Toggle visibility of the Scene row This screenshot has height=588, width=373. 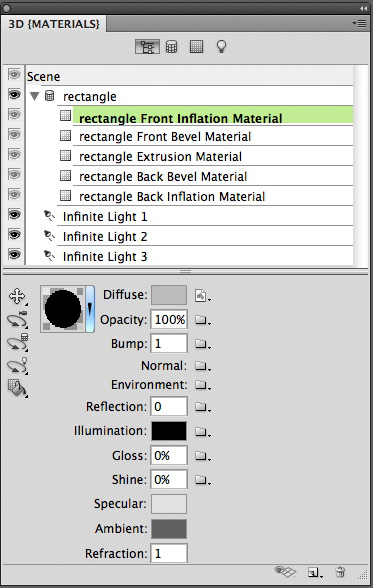tap(14, 74)
